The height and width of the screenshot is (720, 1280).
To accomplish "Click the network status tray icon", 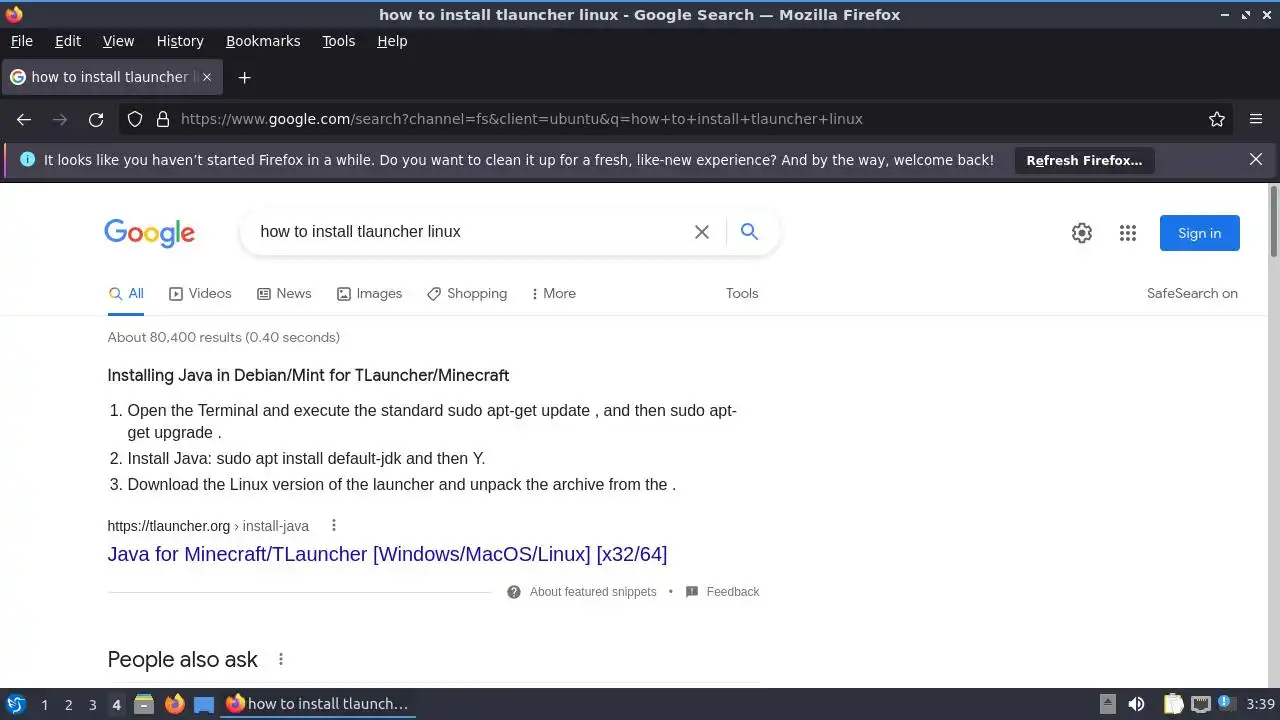I will (1201, 704).
